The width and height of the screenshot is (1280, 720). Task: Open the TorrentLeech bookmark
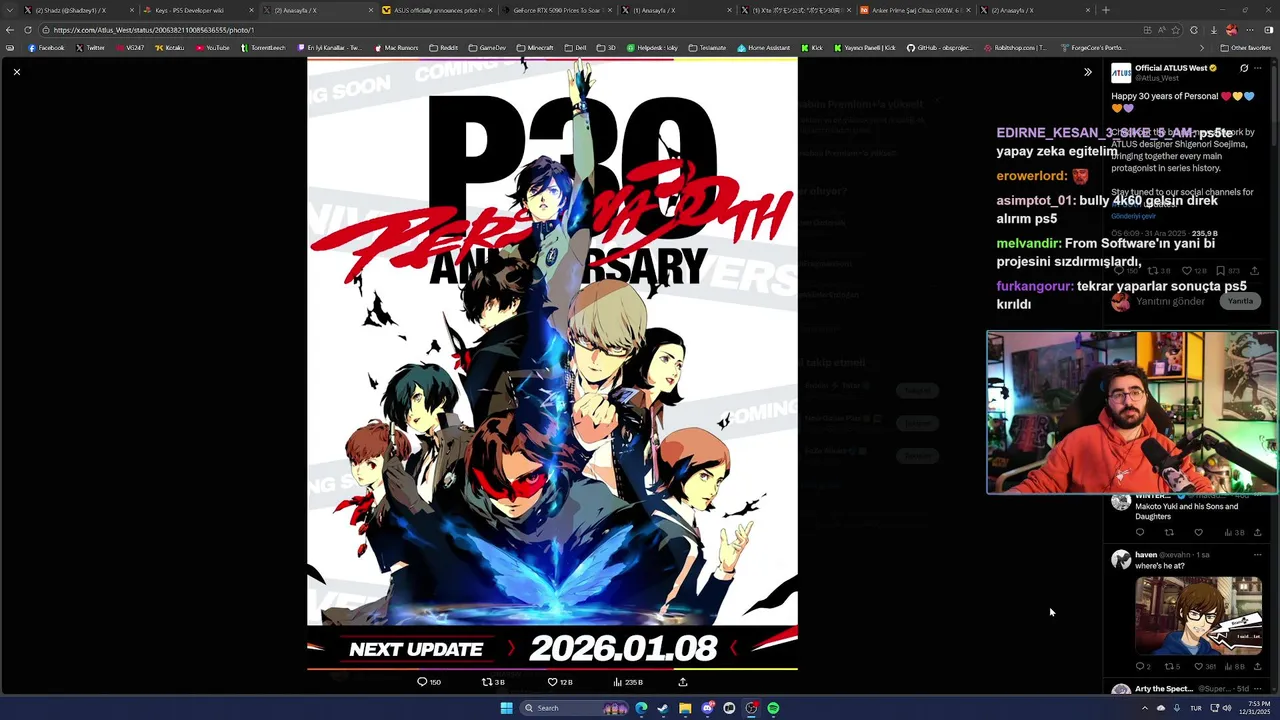[263, 47]
